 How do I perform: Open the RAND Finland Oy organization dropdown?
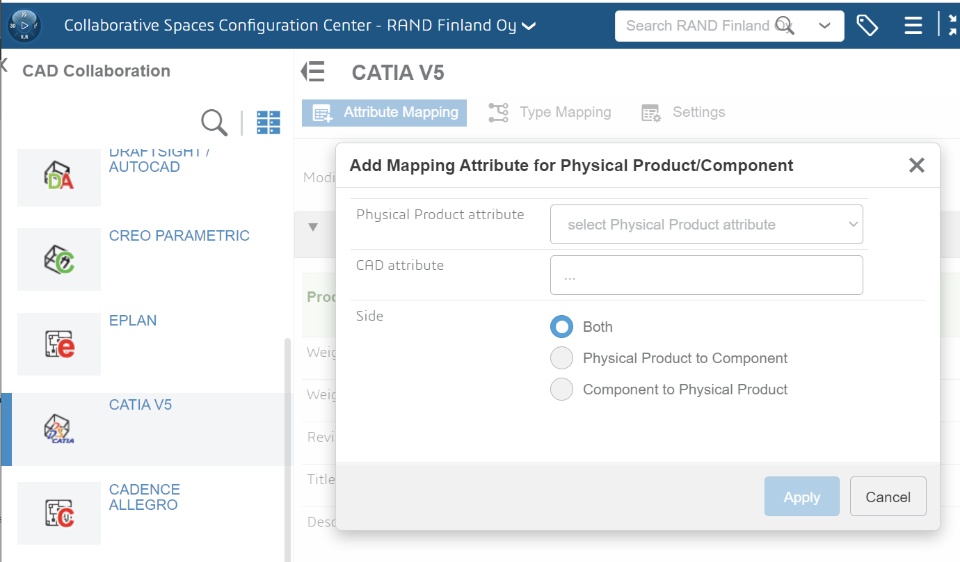coord(529,26)
